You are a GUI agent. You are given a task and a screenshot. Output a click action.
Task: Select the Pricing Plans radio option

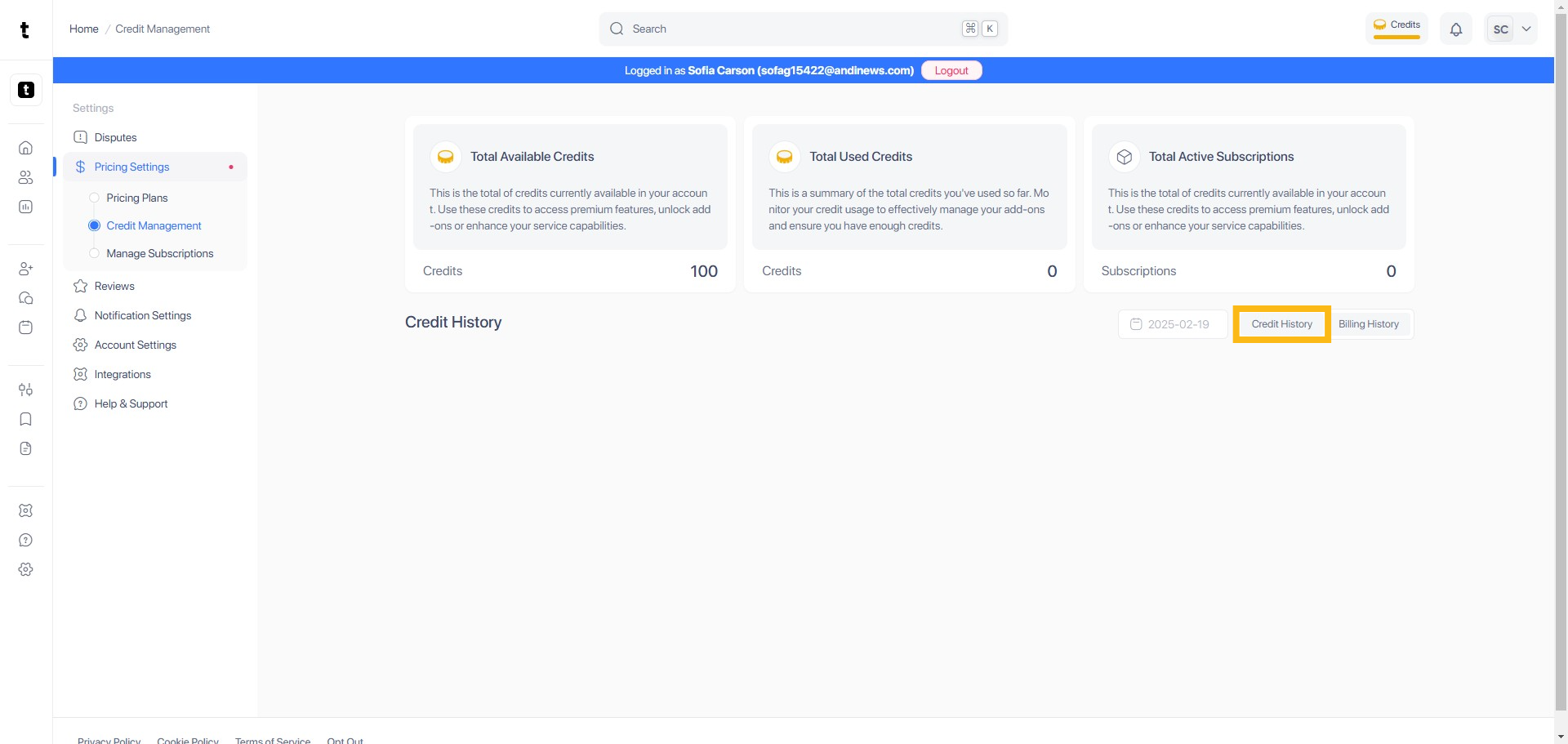tap(94, 198)
